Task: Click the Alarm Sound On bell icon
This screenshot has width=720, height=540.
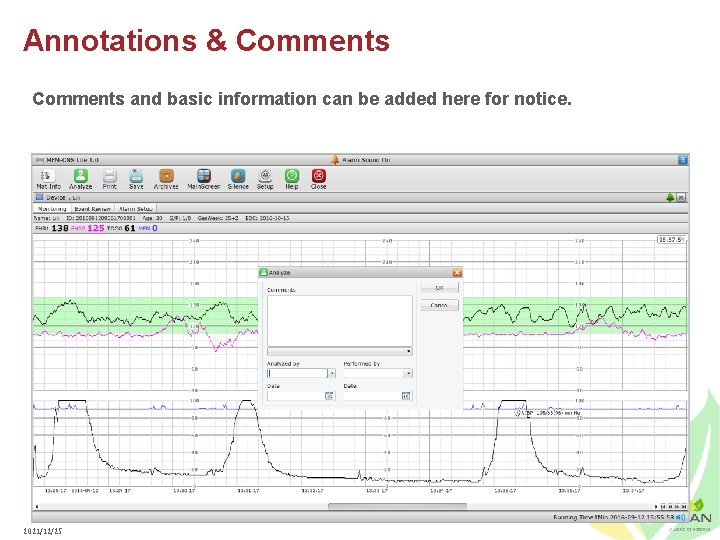Action: click(x=335, y=160)
